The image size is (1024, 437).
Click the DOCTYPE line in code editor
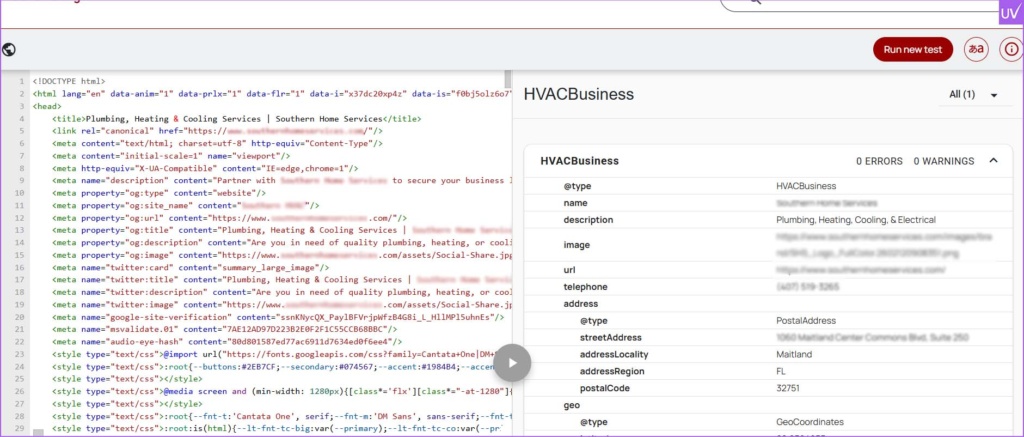tap(70, 81)
